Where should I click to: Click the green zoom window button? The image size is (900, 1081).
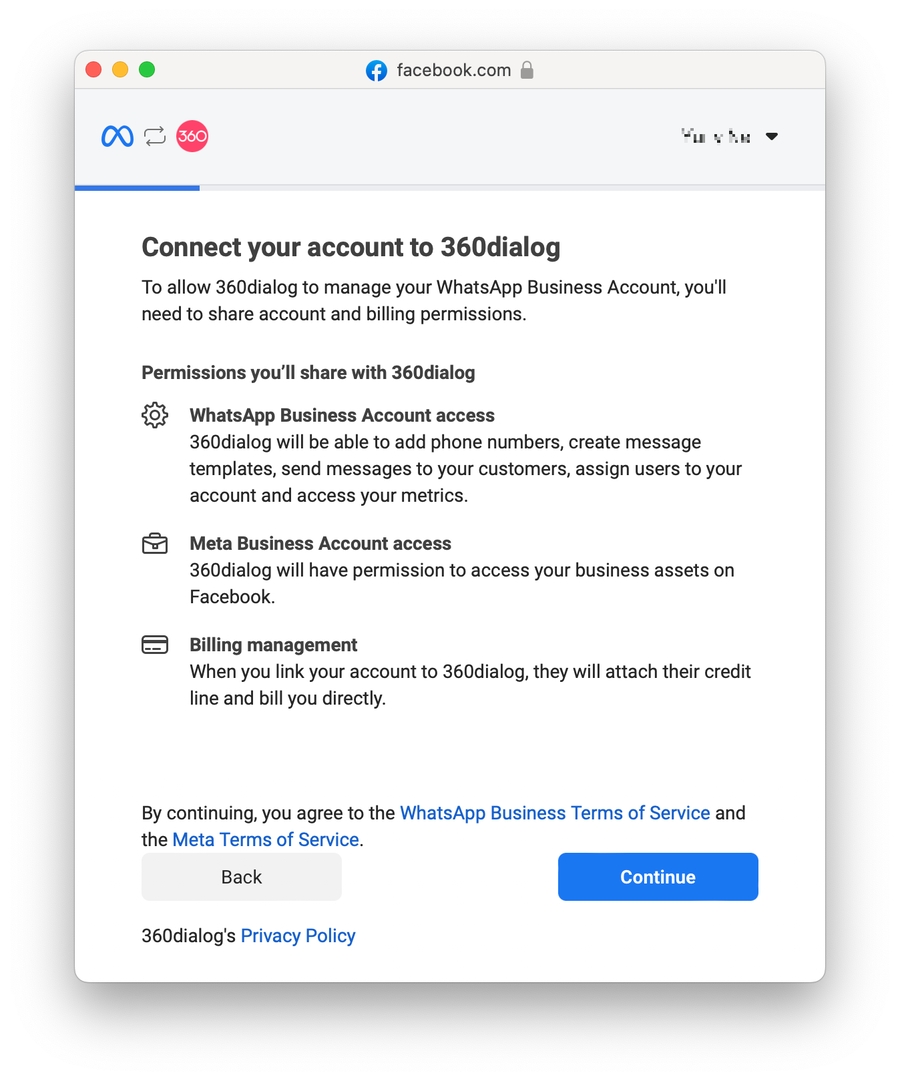147,70
